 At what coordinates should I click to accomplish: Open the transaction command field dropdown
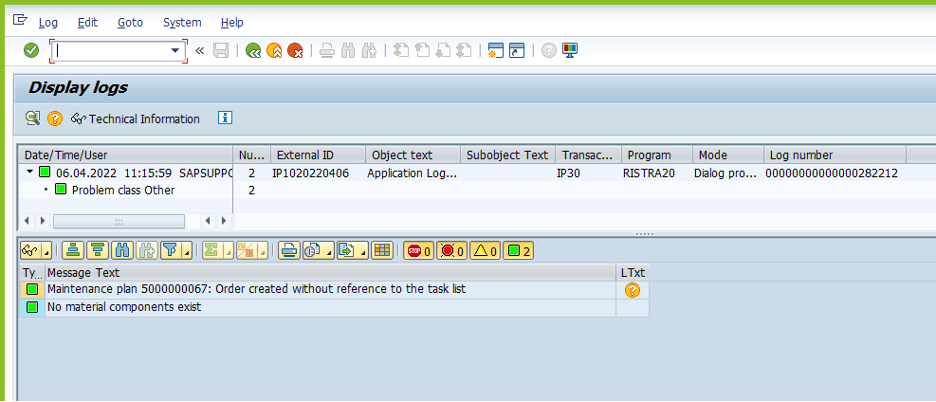point(176,50)
